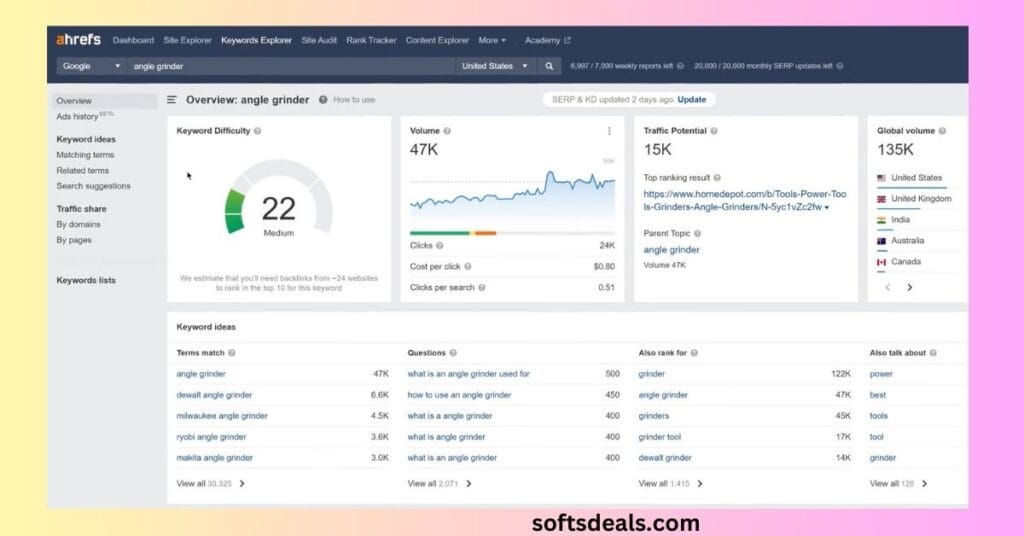Open the Keywords Explorer tab
This screenshot has height=536, width=1024.
click(x=256, y=40)
